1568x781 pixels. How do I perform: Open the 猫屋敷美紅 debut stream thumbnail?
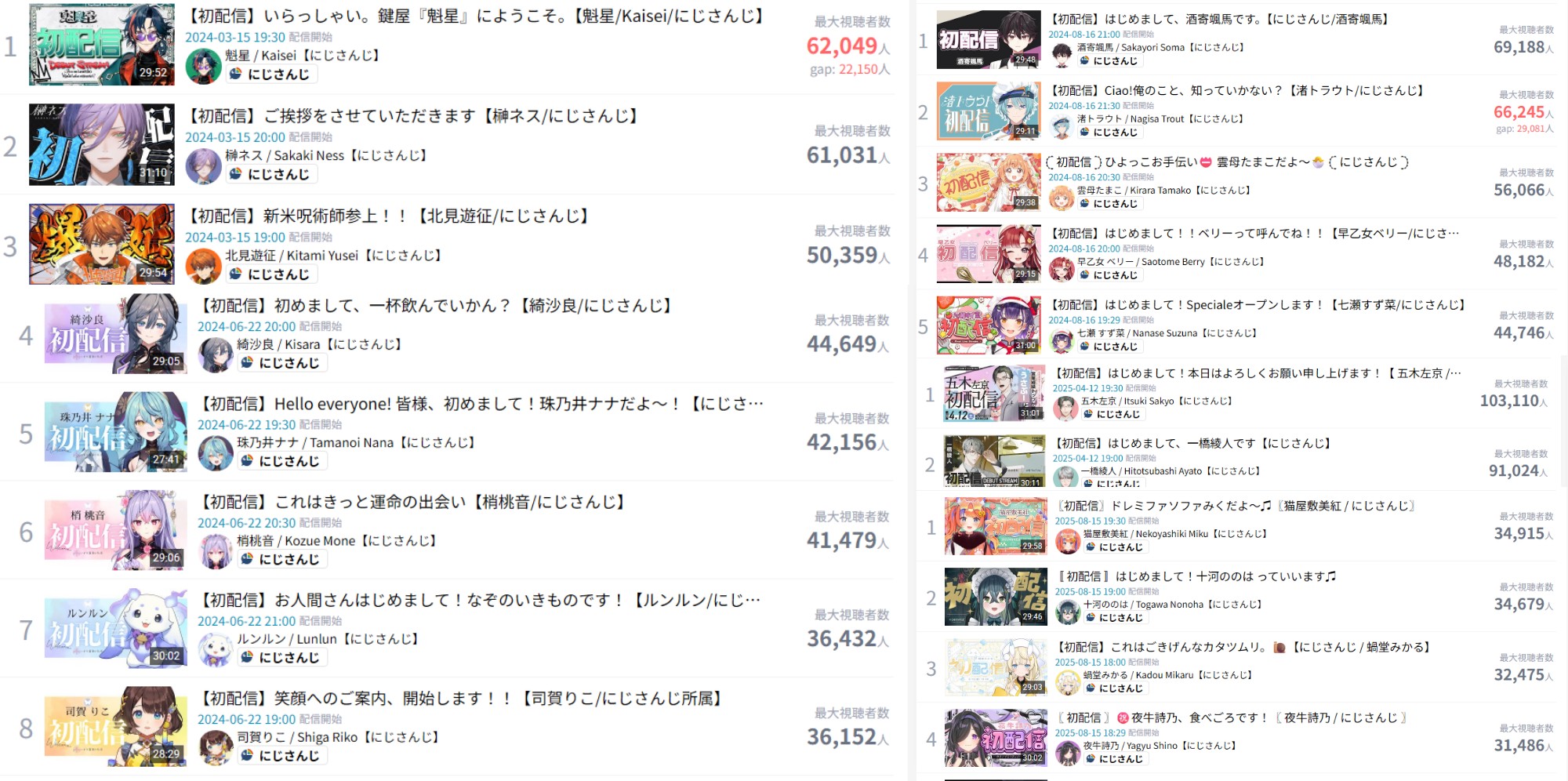tap(996, 526)
